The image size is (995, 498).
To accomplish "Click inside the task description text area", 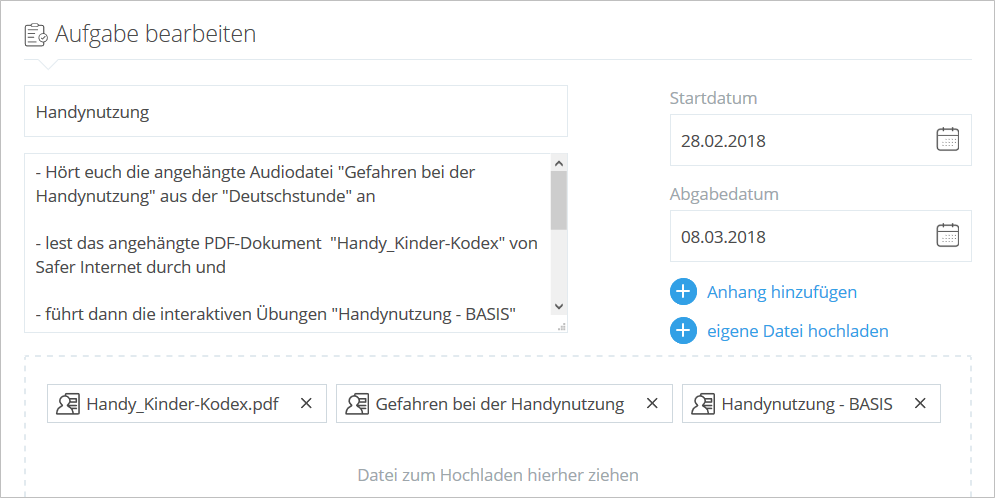I will coord(287,243).
